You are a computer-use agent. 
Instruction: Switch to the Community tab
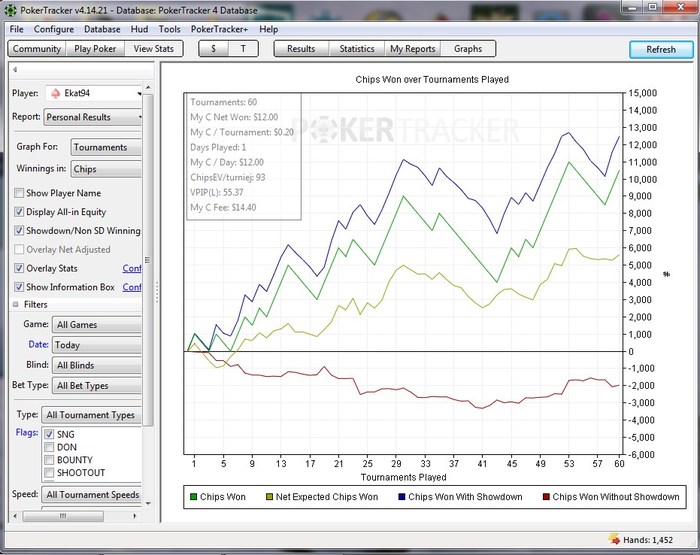37,49
